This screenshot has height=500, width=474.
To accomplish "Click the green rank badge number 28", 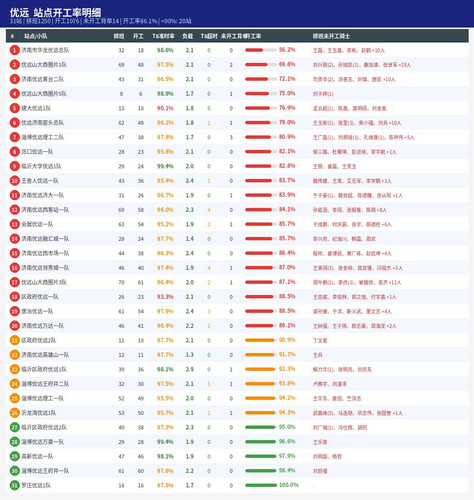I will point(14,442).
